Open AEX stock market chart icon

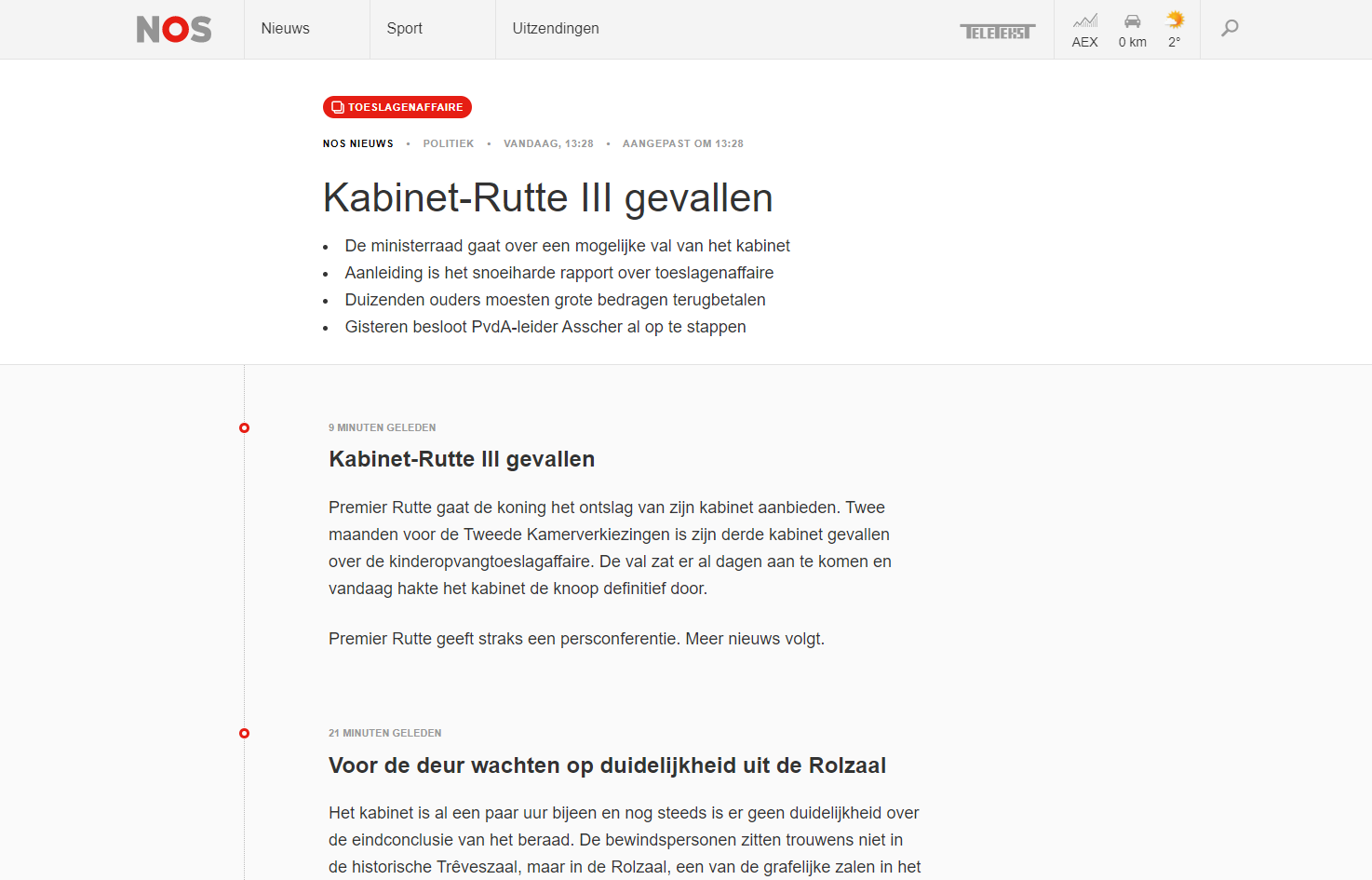[x=1084, y=20]
